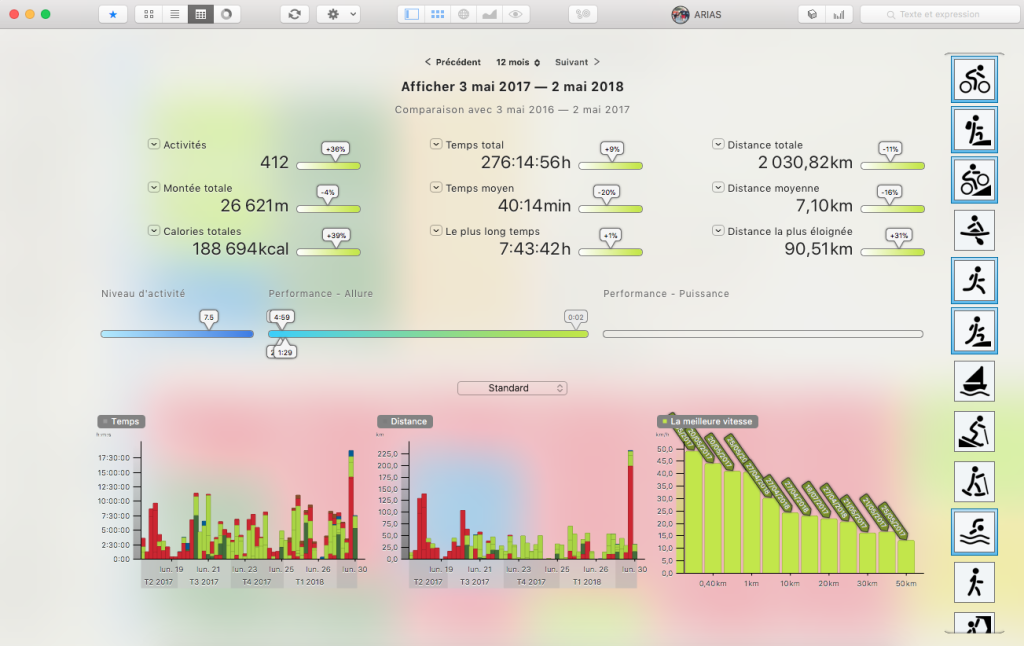
Task: Select the mountain biking sport icon
Action: point(974,179)
